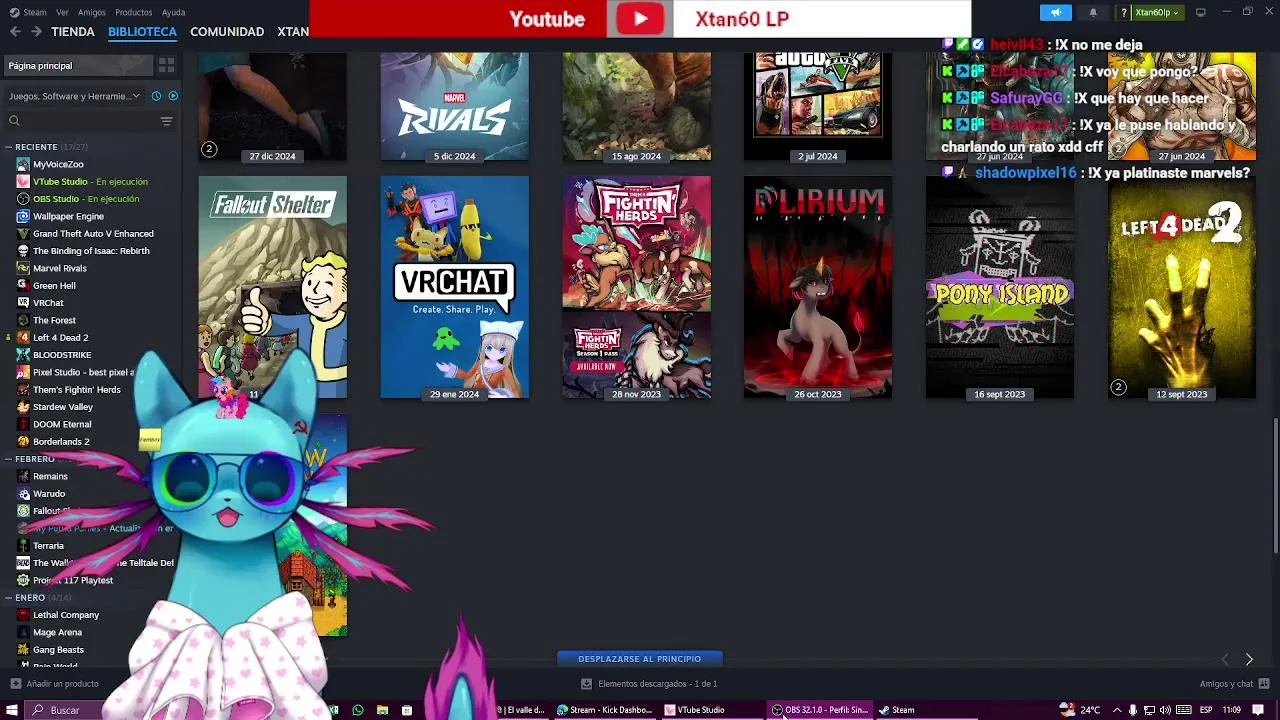
Task: Click the library search magnifier icon
Action: click(x=14, y=121)
